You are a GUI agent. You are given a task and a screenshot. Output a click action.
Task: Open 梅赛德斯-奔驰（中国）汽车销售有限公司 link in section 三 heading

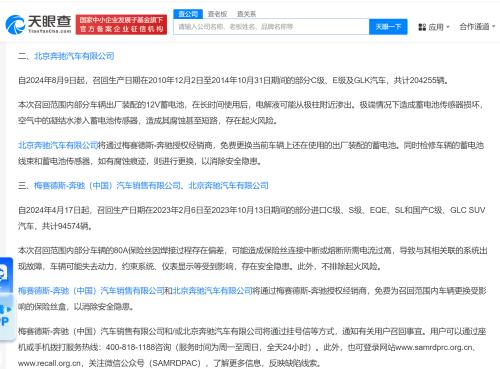(107, 185)
